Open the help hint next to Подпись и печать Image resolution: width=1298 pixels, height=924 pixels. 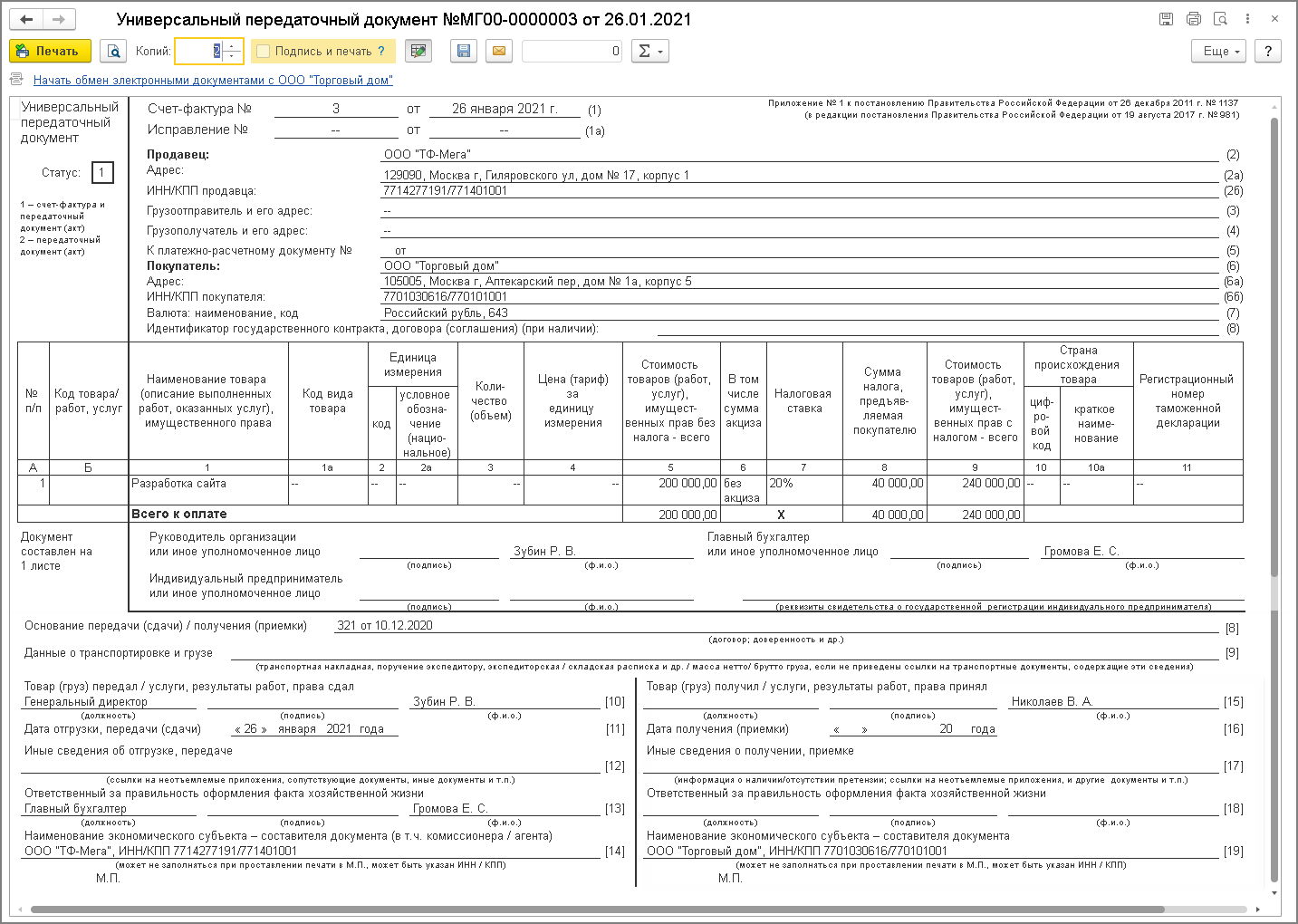coord(381,52)
